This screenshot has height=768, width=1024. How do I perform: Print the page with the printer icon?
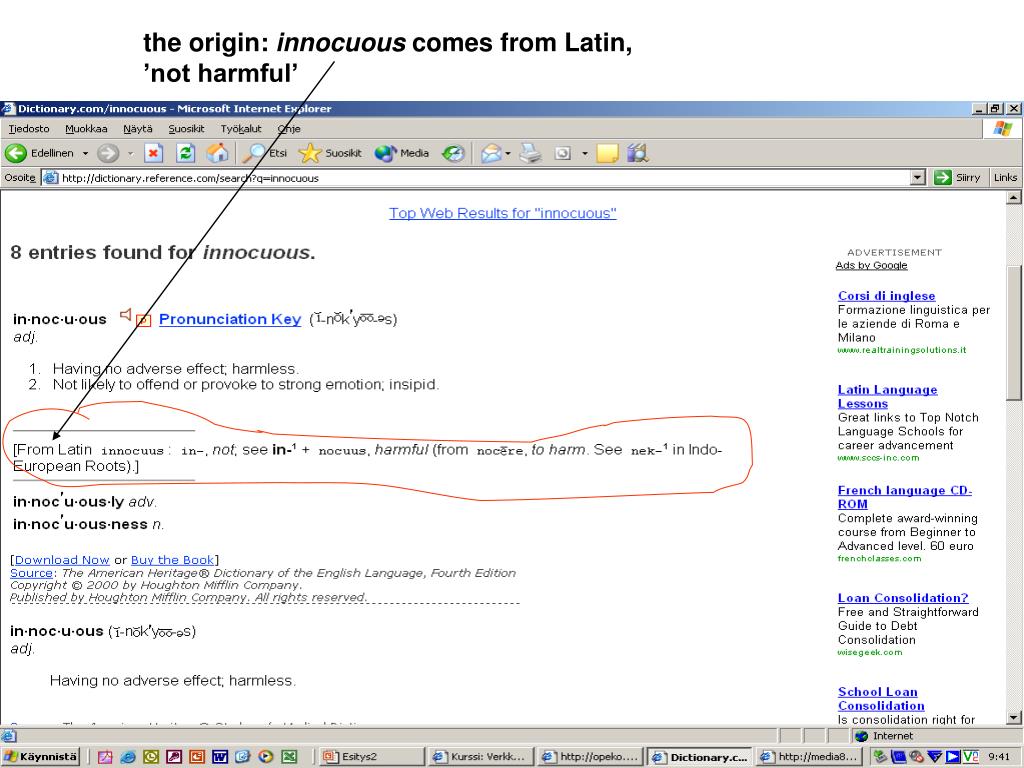(x=531, y=153)
